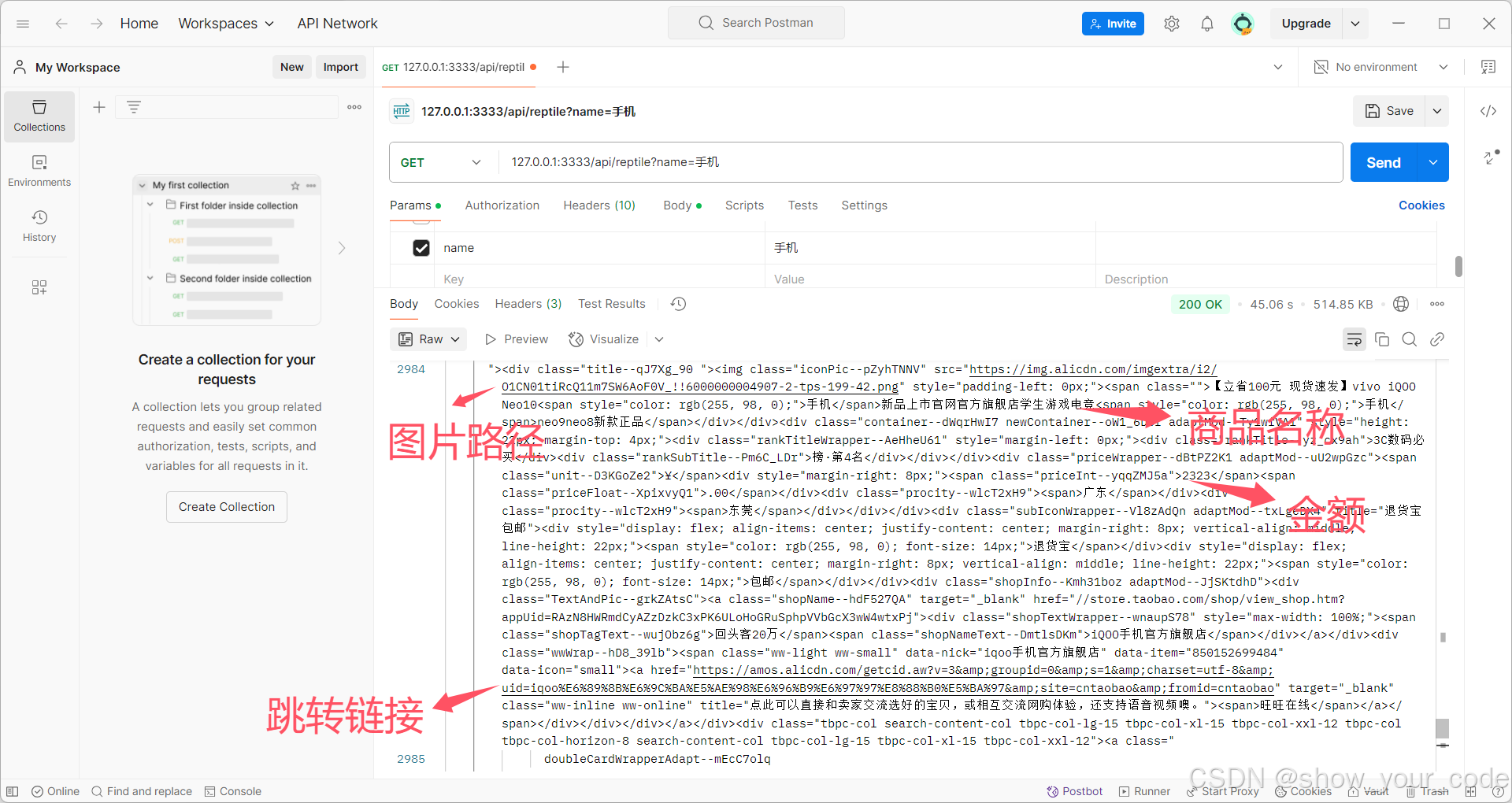This screenshot has height=803, width=1512.
Task: Open Environments in the sidebar
Action: point(39,172)
